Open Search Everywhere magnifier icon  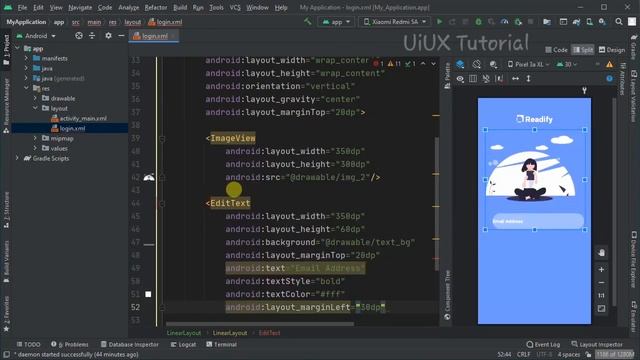pyautogui.click(x=619, y=22)
